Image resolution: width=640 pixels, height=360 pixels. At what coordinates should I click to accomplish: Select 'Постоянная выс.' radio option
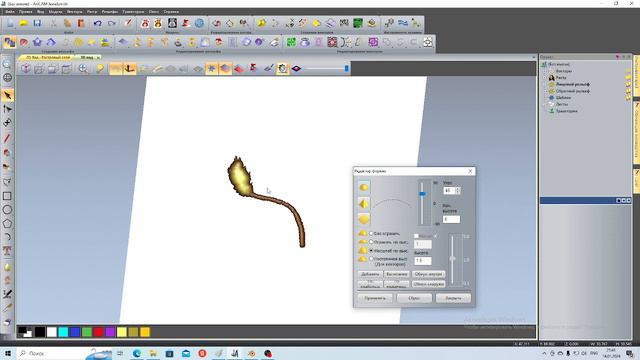tap(371, 259)
